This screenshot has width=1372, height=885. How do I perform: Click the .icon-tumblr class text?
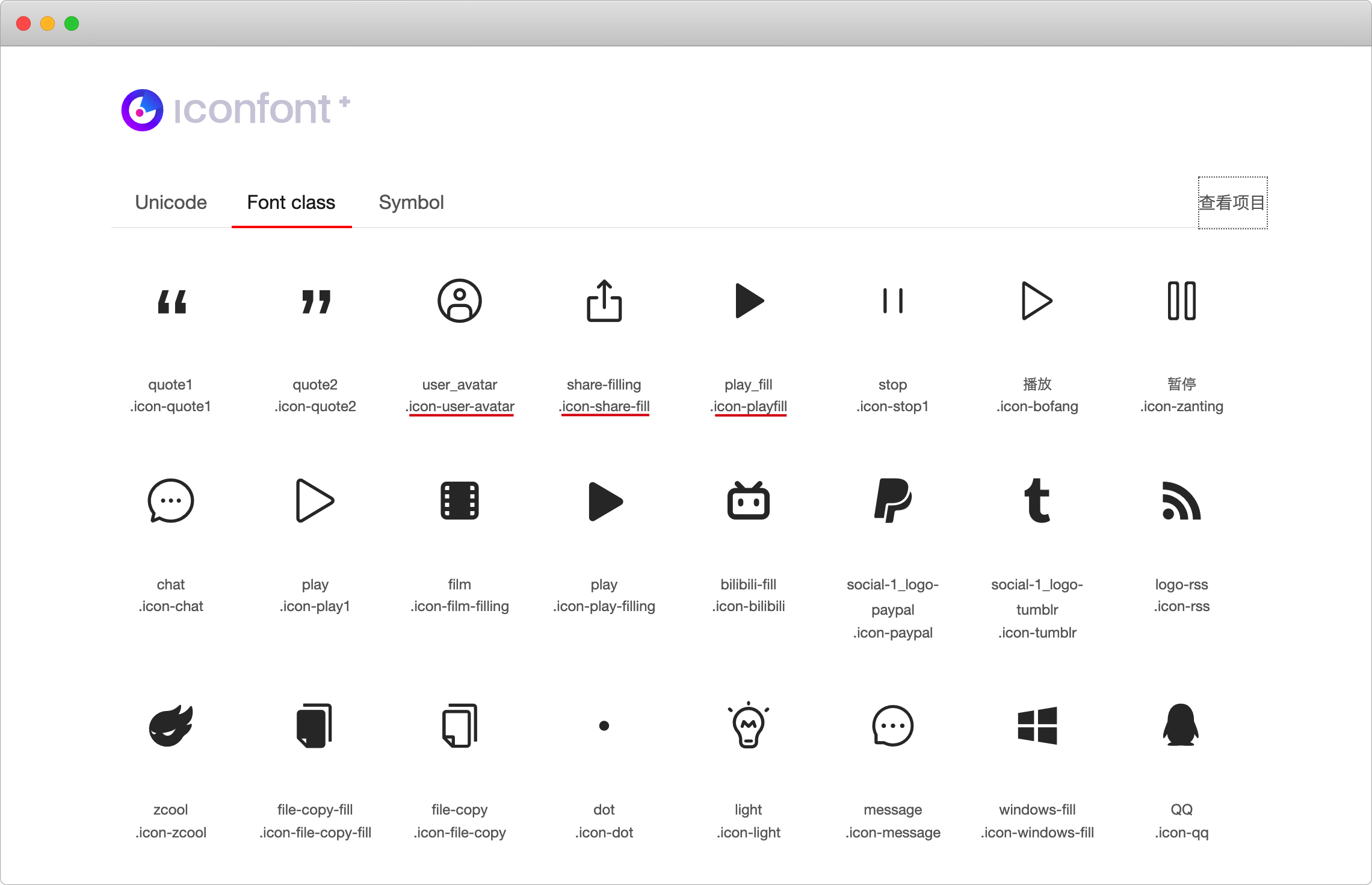click(x=1037, y=633)
